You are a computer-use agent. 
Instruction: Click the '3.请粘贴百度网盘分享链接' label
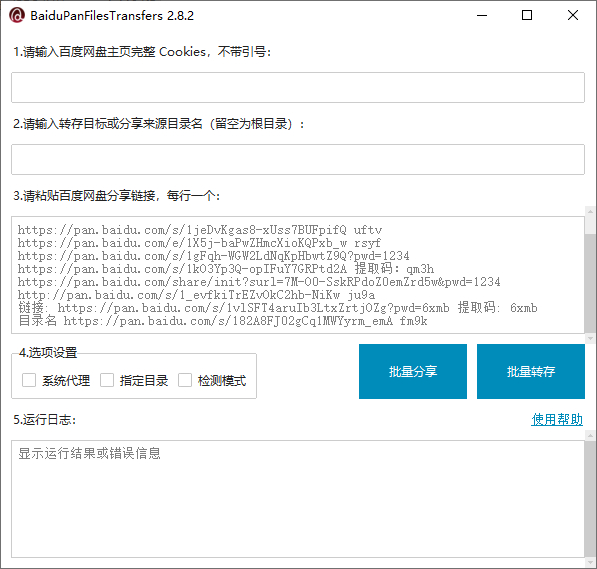[x=117, y=196]
